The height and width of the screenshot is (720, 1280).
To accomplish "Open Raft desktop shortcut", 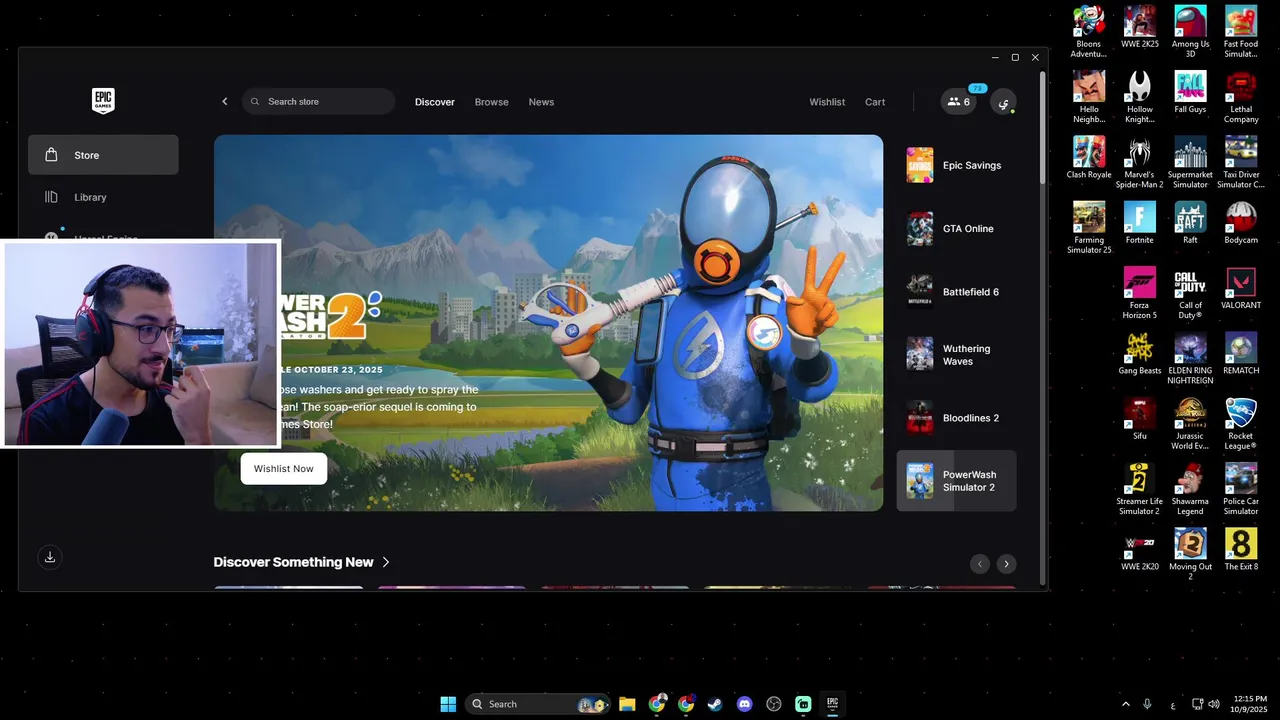I will tap(1190, 223).
